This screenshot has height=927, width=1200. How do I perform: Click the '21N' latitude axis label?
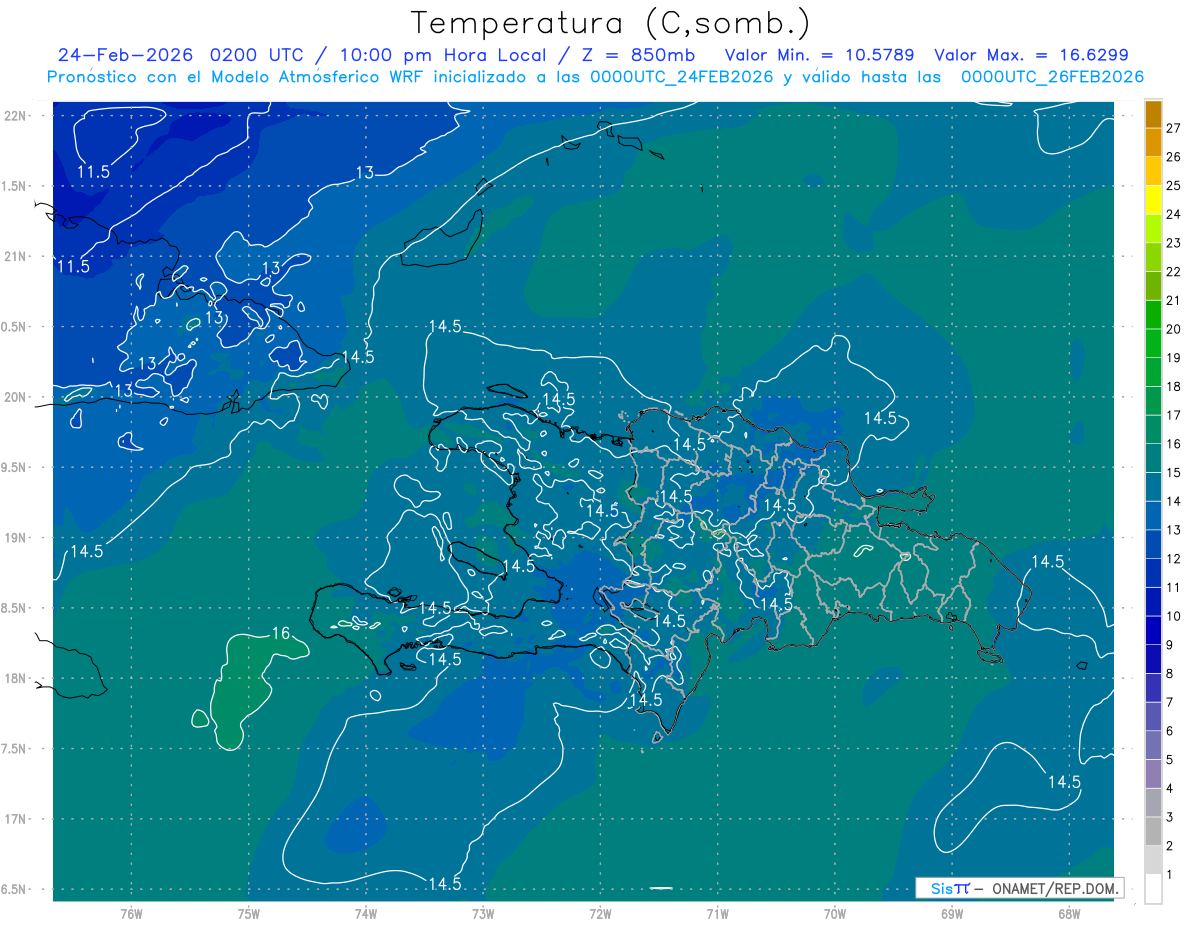click(16, 257)
